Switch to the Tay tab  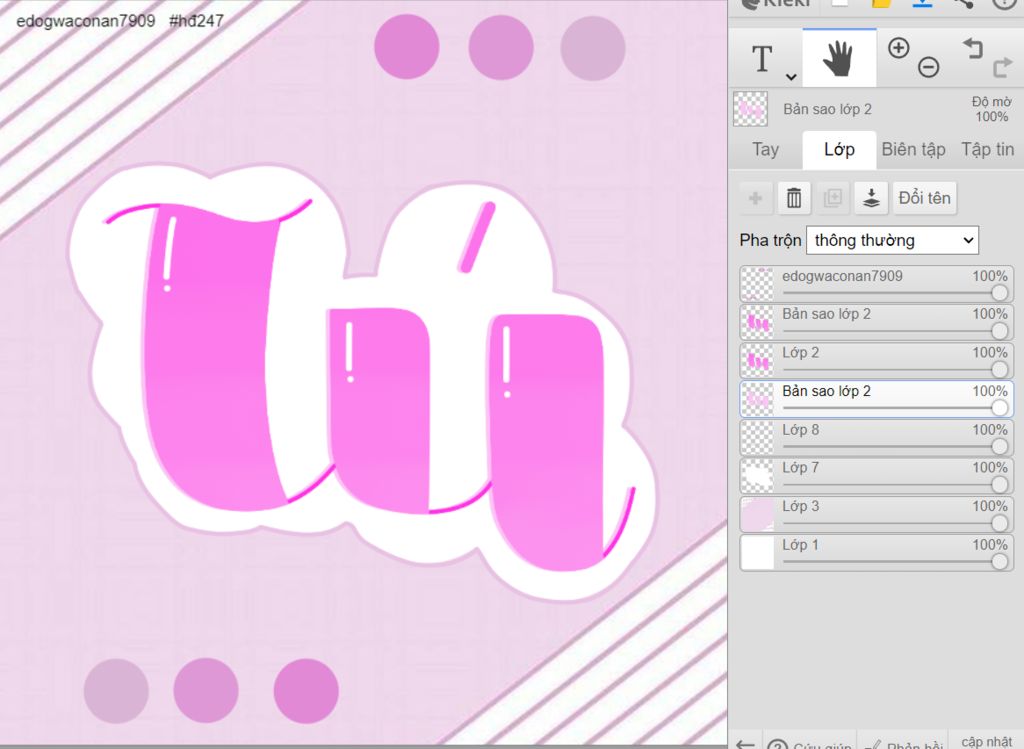tap(765, 150)
